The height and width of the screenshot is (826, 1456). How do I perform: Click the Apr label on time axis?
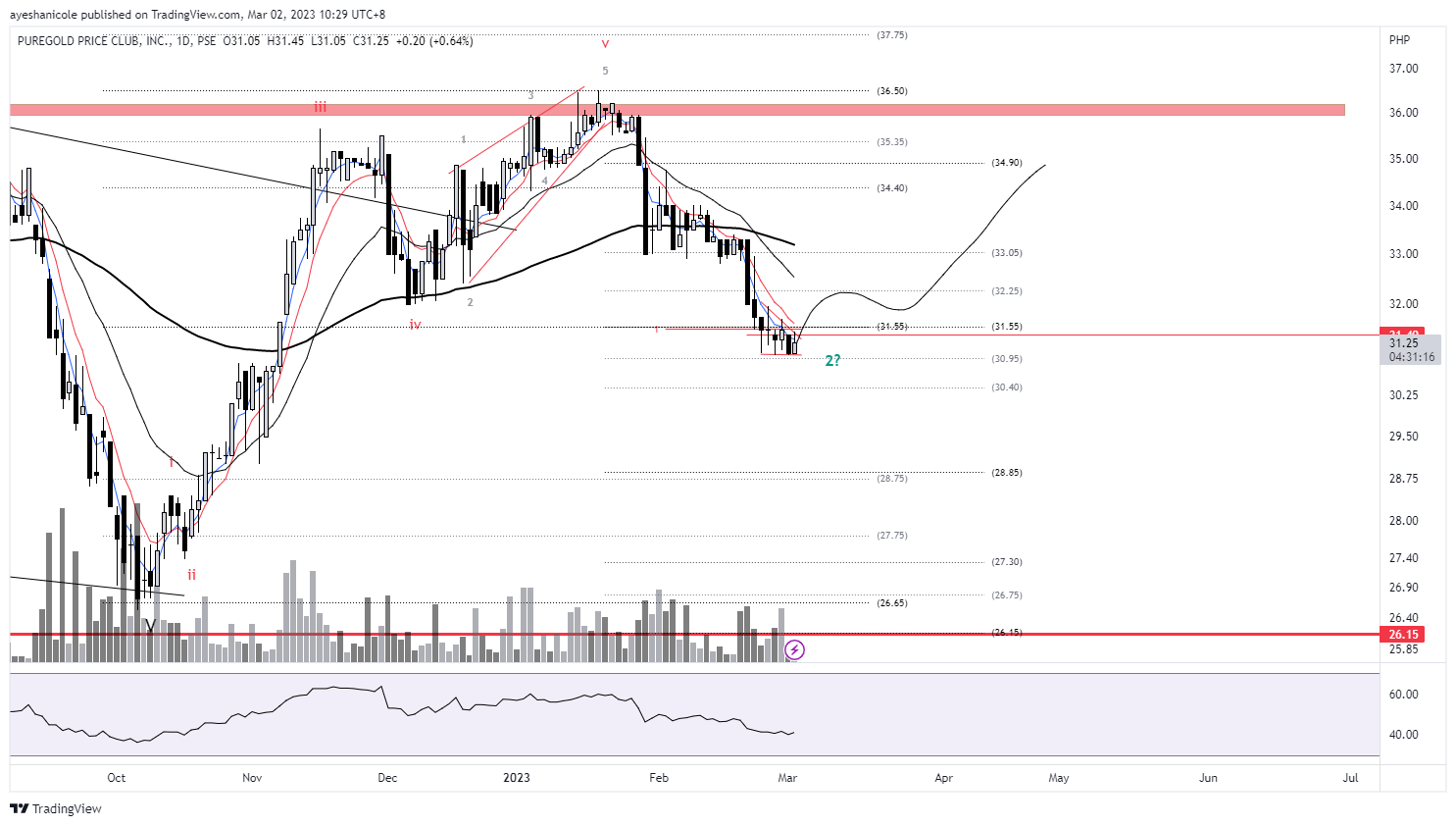tap(943, 778)
